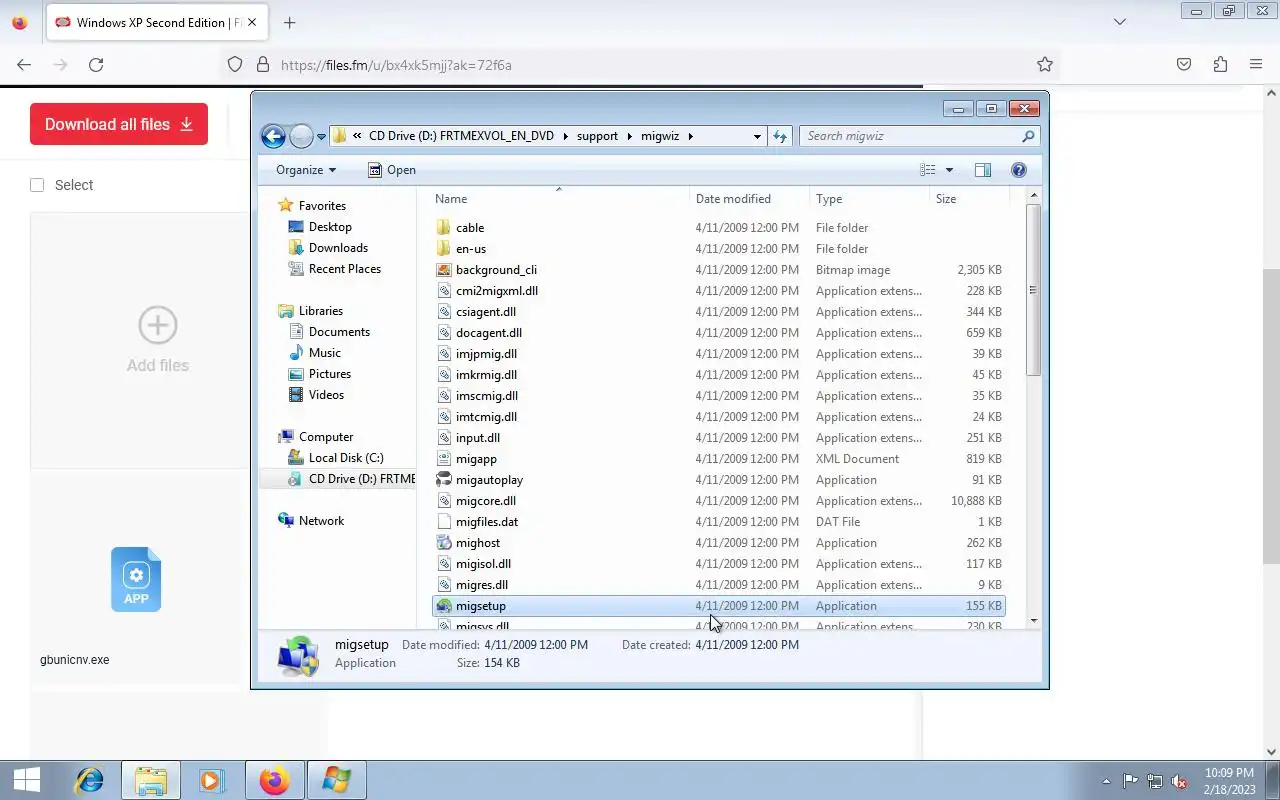The height and width of the screenshot is (800, 1280).
Task: Select the migsetup application icon
Action: click(445, 606)
